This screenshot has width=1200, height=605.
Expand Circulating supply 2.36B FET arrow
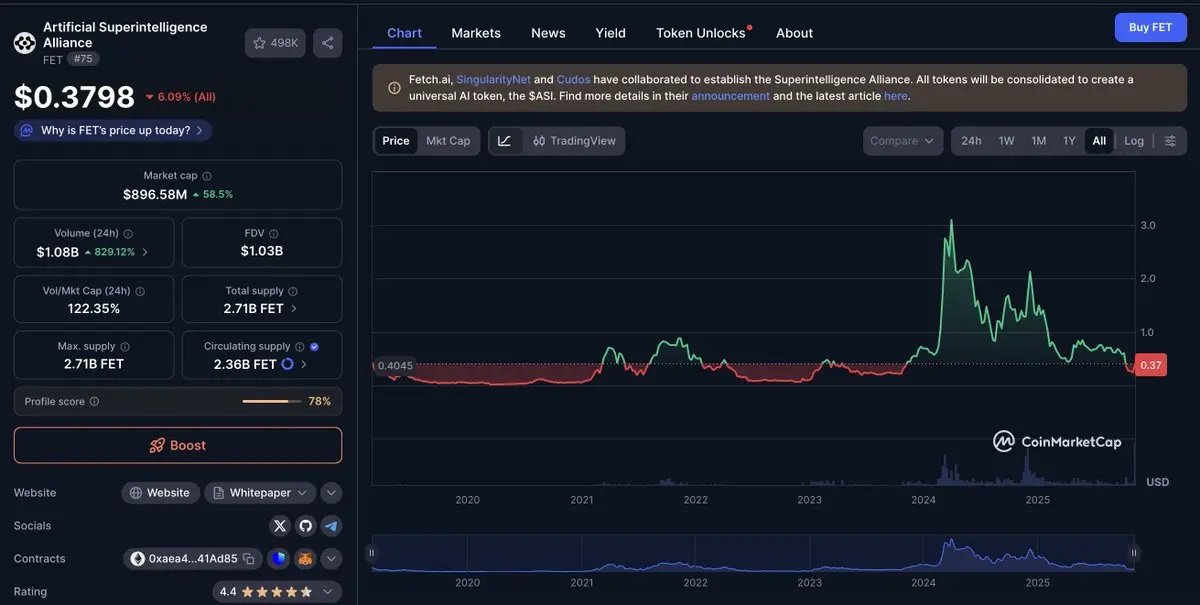point(304,364)
